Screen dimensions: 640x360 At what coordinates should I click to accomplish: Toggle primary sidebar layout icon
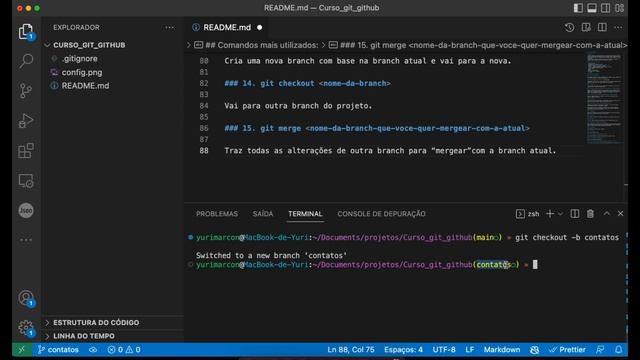(x=578, y=8)
